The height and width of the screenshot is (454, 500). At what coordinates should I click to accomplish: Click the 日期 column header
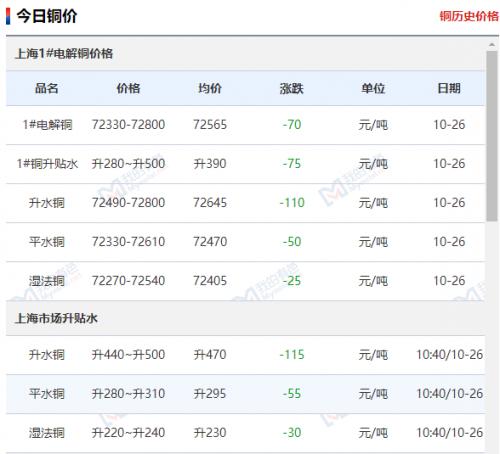click(449, 88)
